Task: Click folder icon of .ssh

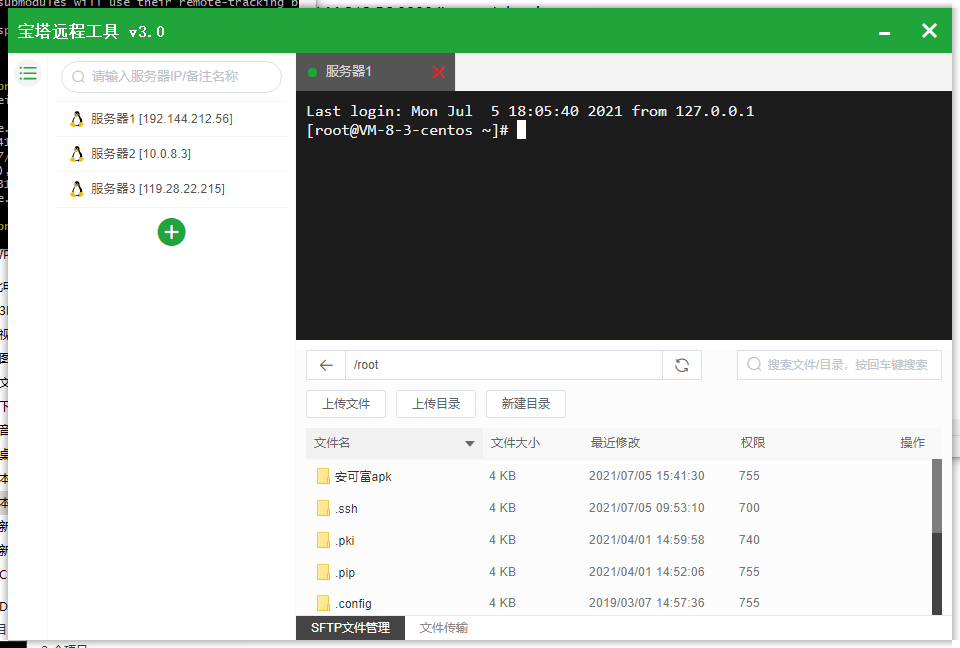Action: pos(323,508)
